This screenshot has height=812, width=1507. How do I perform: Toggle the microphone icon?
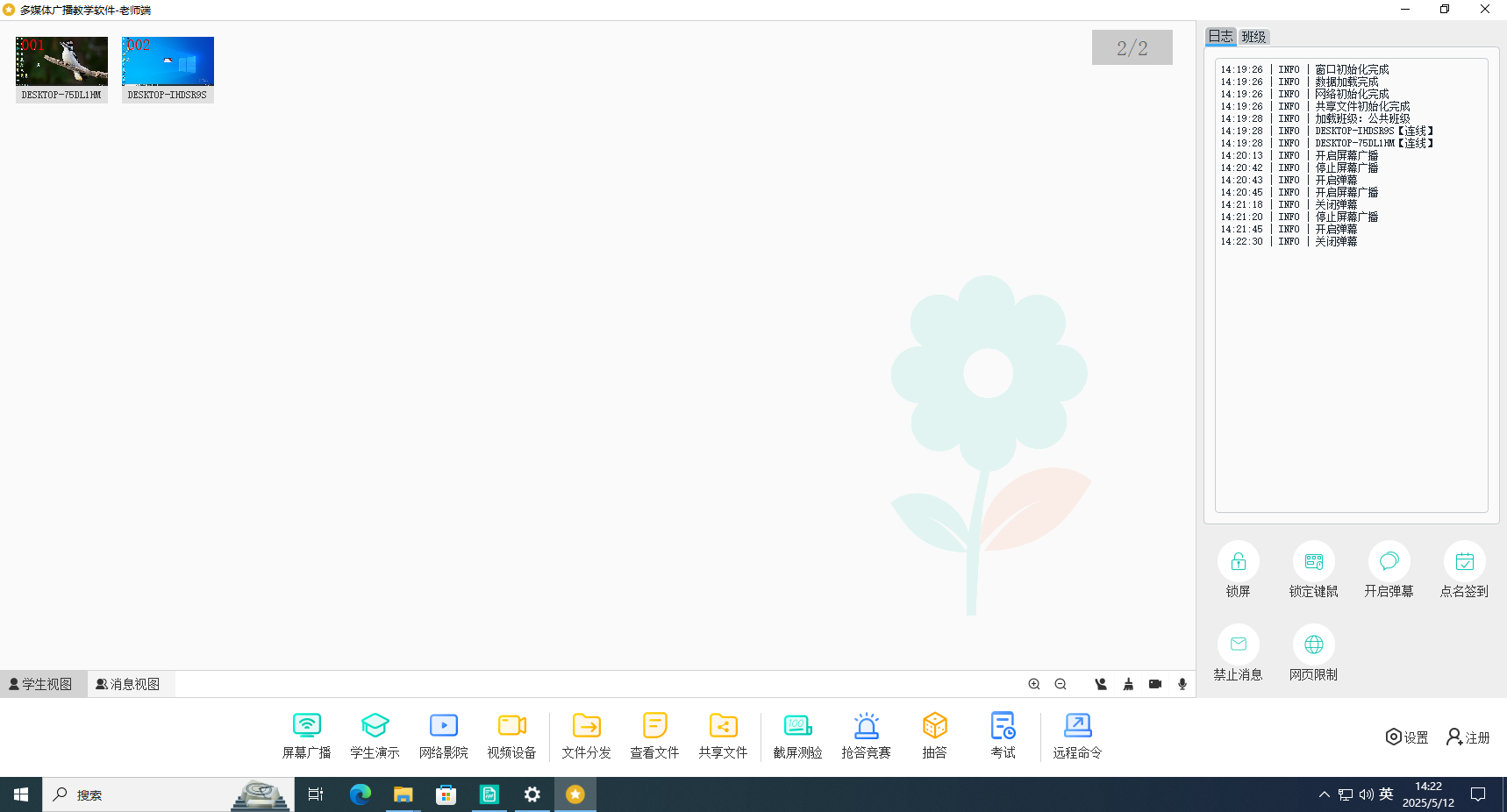click(1182, 684)
